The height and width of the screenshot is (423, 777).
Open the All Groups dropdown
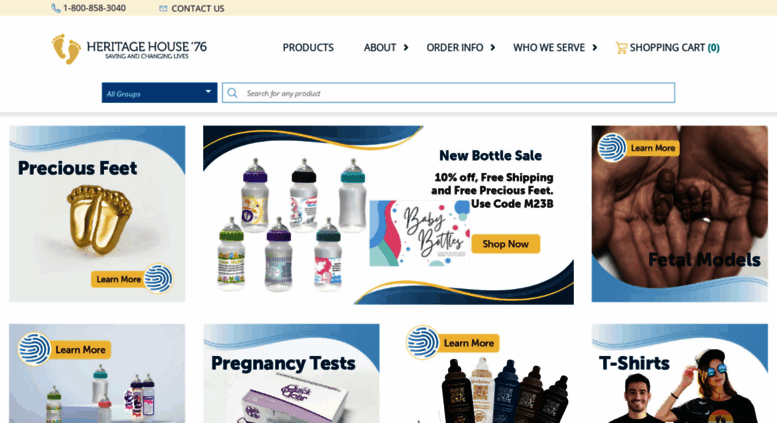click(160, 93)
